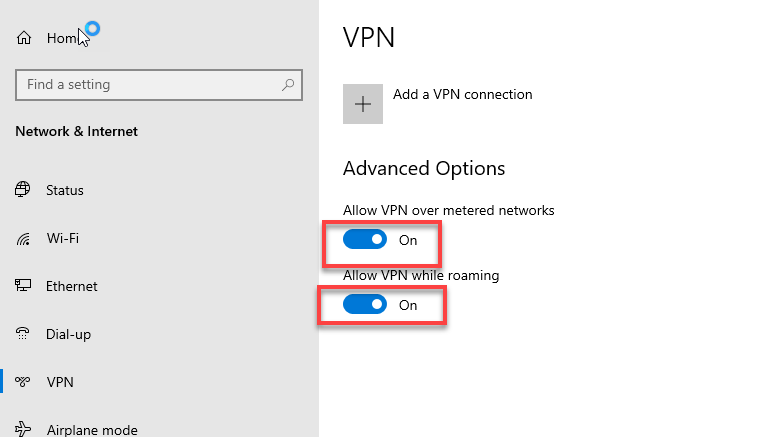The image size is (776, 437).
Task: Select Dial-up in the sidebar
Action: (x=68, y=335)
